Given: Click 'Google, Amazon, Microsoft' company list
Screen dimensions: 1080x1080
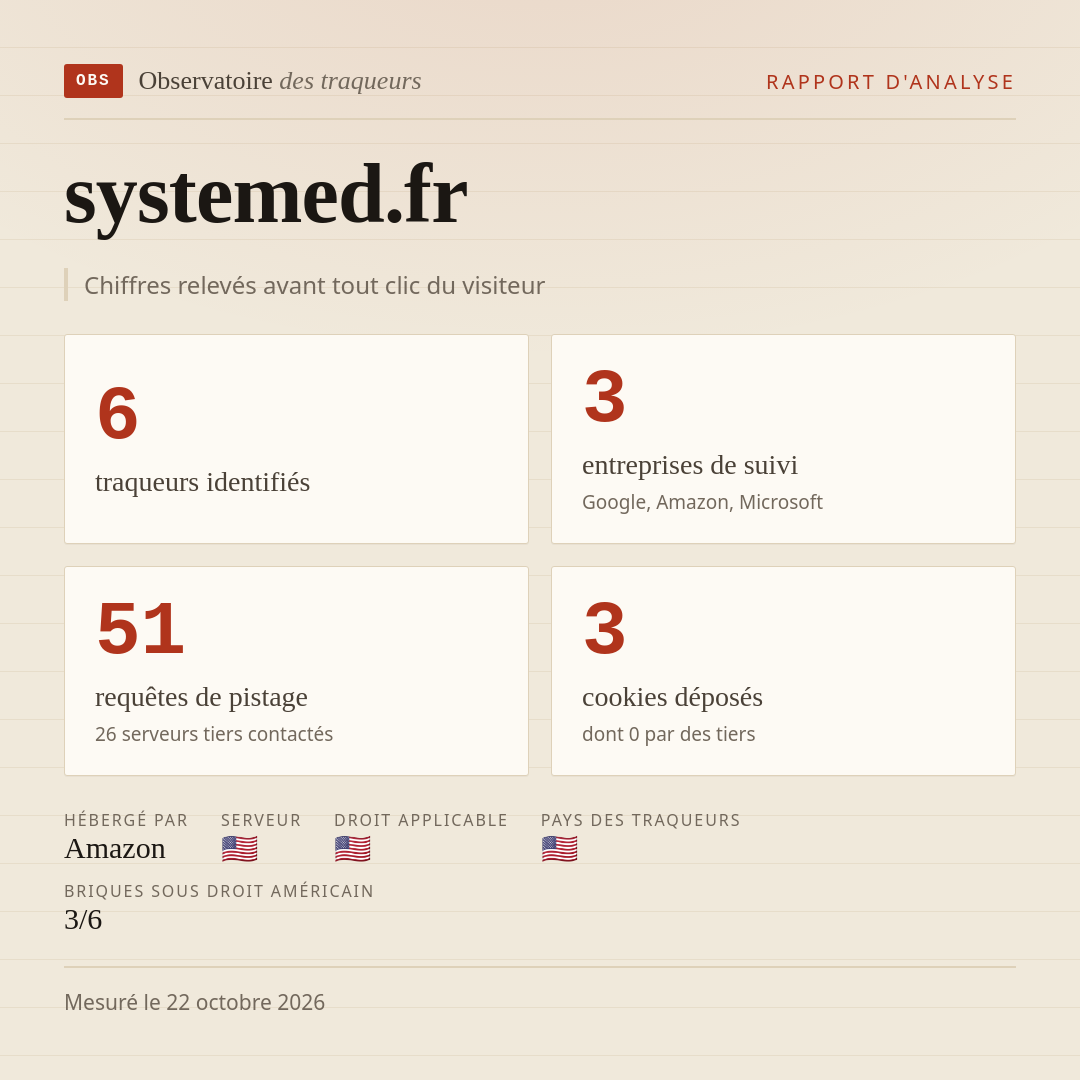Looking at the screenshot, I should point(702,502).
